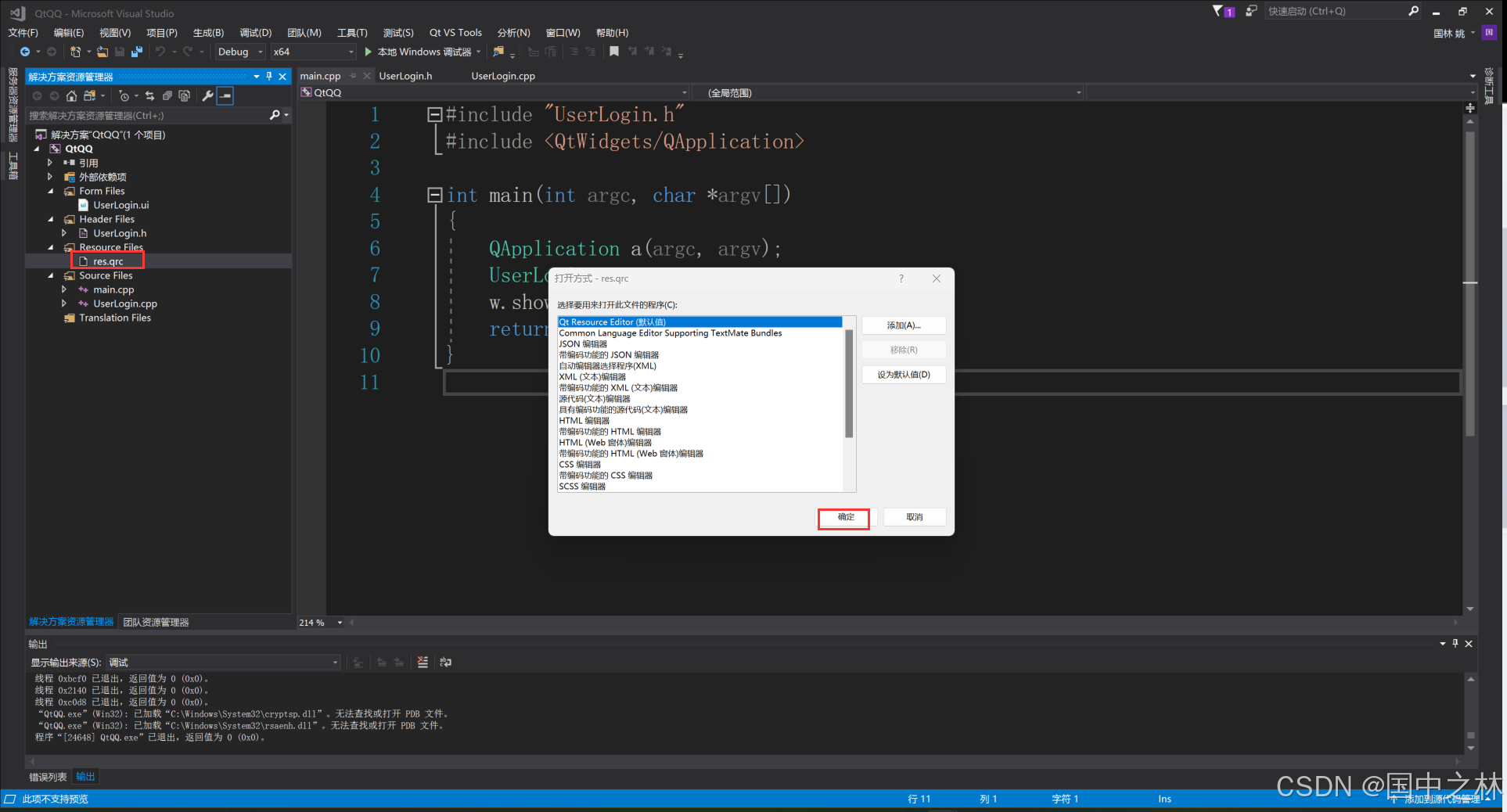Click the split editor handle above the scrollbar

click(x=1470, y=107)
